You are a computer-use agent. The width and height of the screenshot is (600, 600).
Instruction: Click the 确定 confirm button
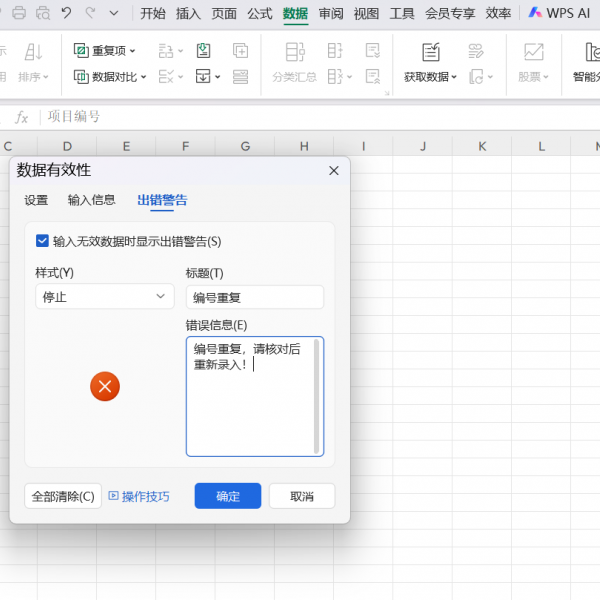227,496
